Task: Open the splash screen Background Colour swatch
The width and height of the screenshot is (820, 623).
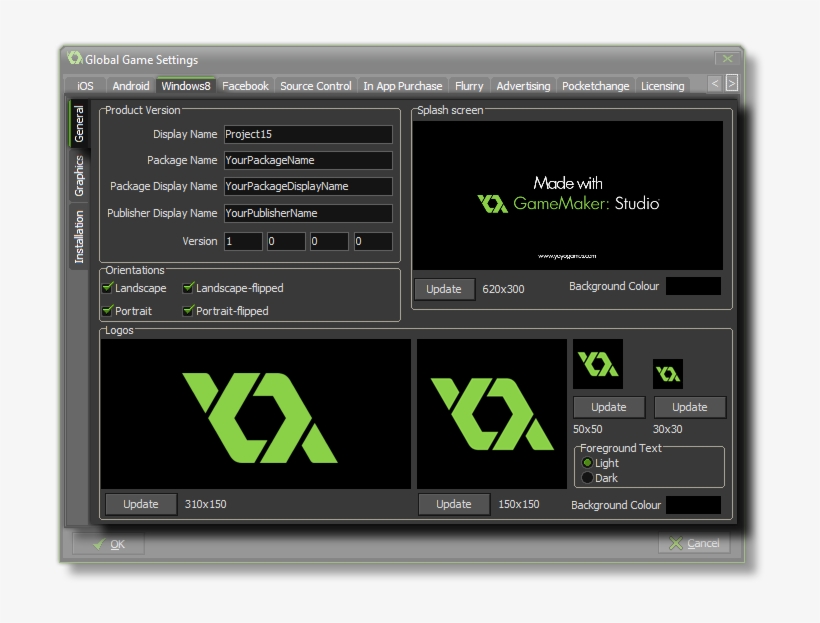Action: pyautogui.click(x=693, y=286)
